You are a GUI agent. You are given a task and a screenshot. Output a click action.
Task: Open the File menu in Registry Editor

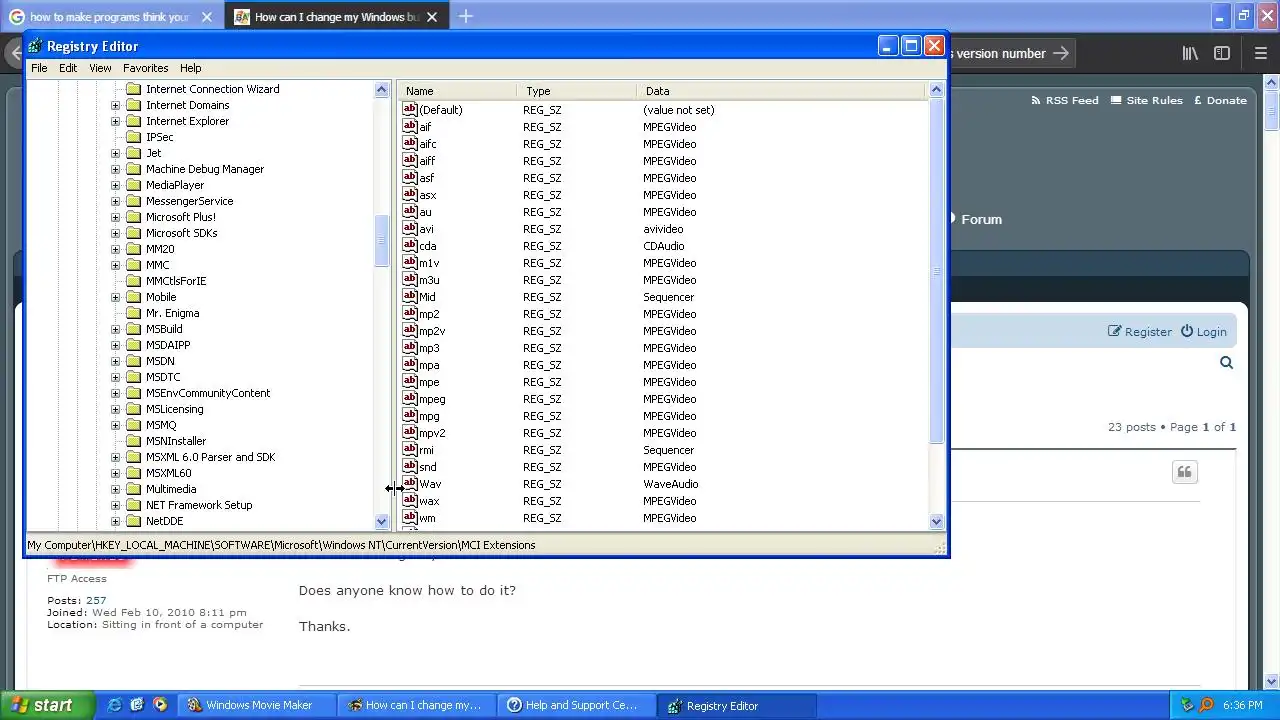(39, 68)
